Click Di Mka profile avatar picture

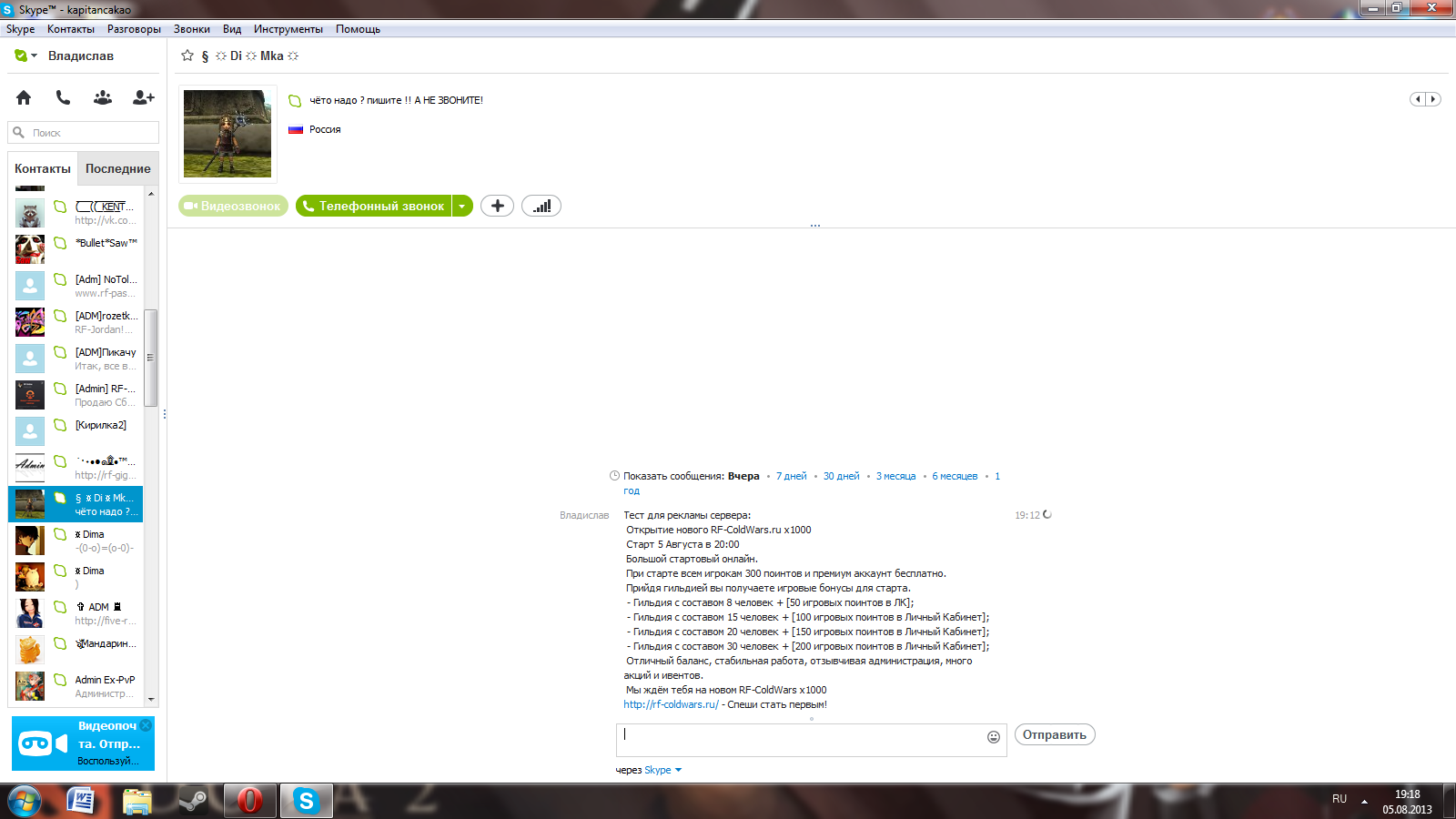[227, 134]
